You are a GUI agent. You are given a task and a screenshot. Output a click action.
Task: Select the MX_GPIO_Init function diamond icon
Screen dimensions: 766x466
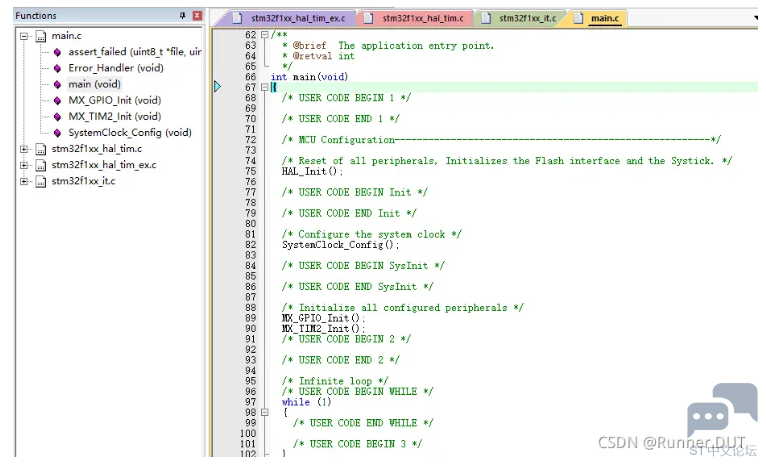(58, 100)
